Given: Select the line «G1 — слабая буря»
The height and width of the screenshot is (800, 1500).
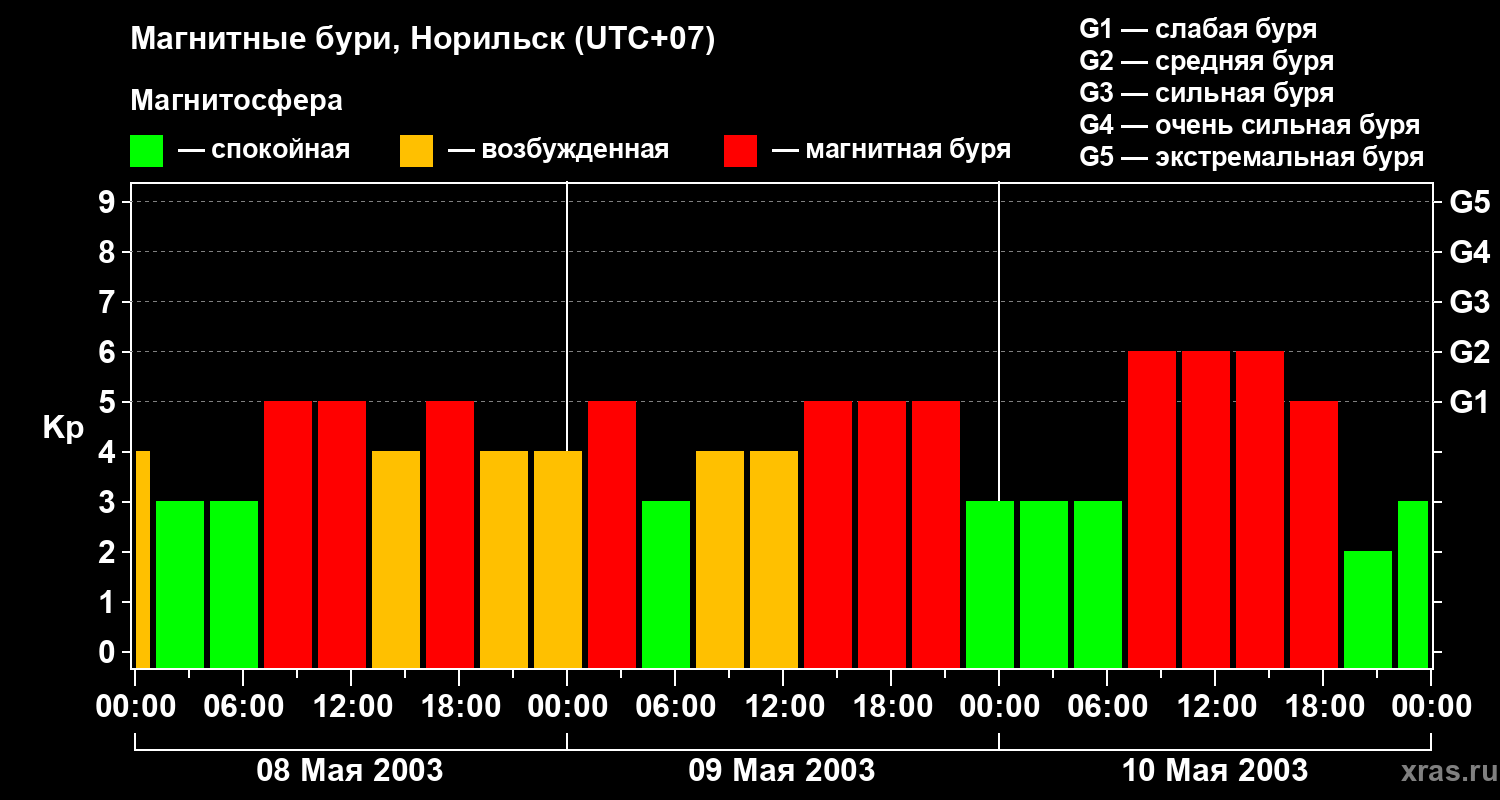Looking at the screenshot, I should 1198,29.
